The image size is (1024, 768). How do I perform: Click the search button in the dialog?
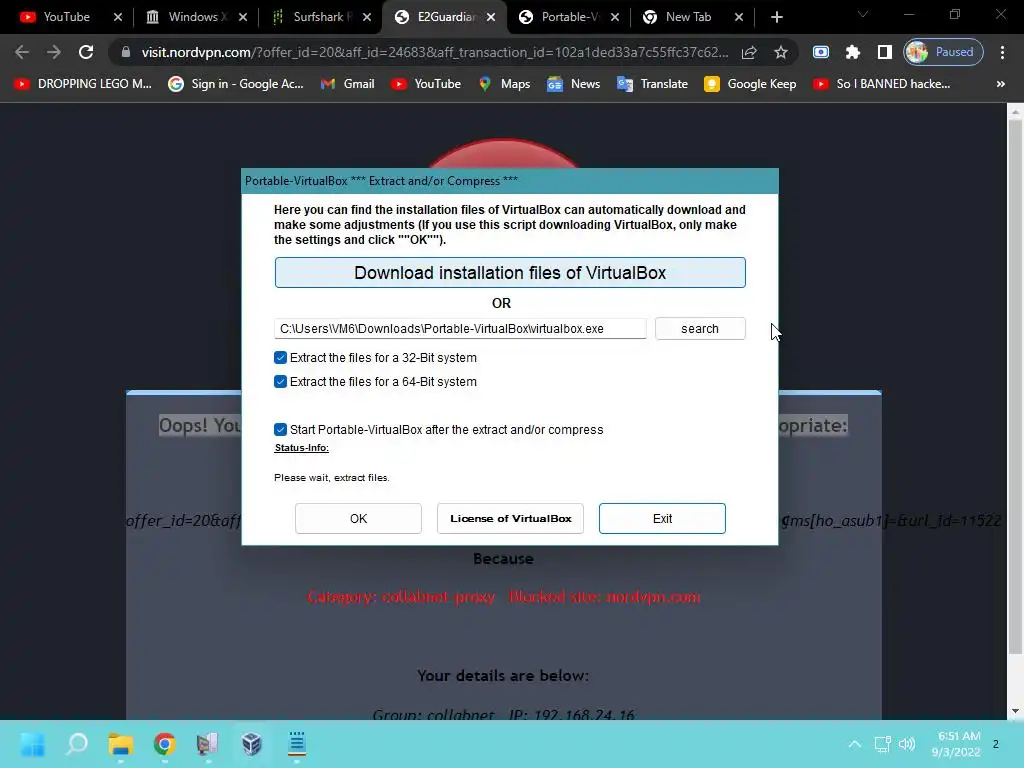[x=699, y=328]
